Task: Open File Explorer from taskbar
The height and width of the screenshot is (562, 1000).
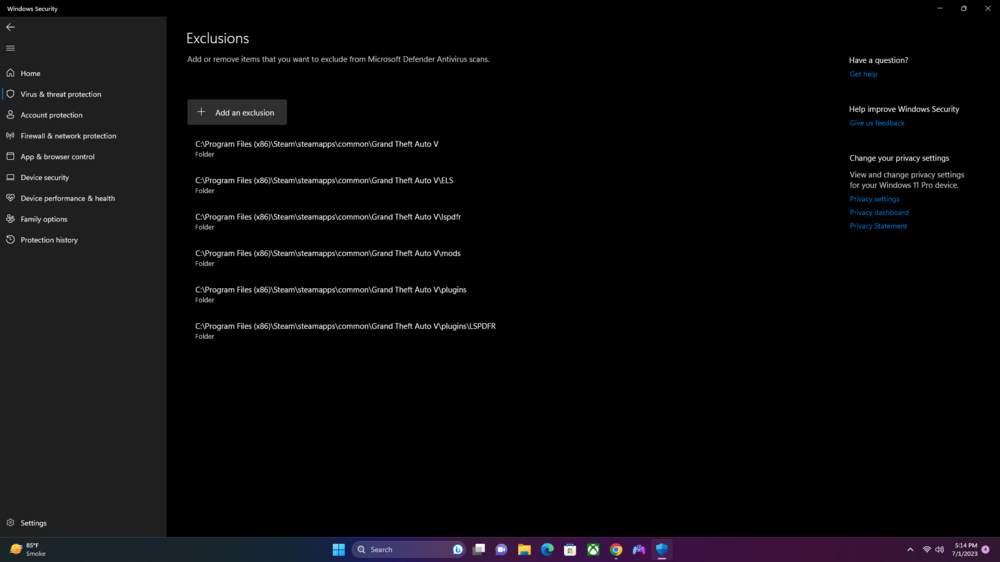Action: pyautogui.click(x=524, y=549)
